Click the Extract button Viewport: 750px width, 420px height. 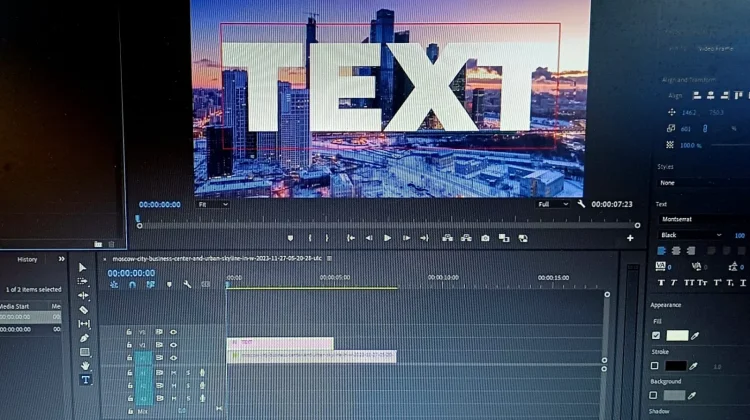tap(466, 238)
